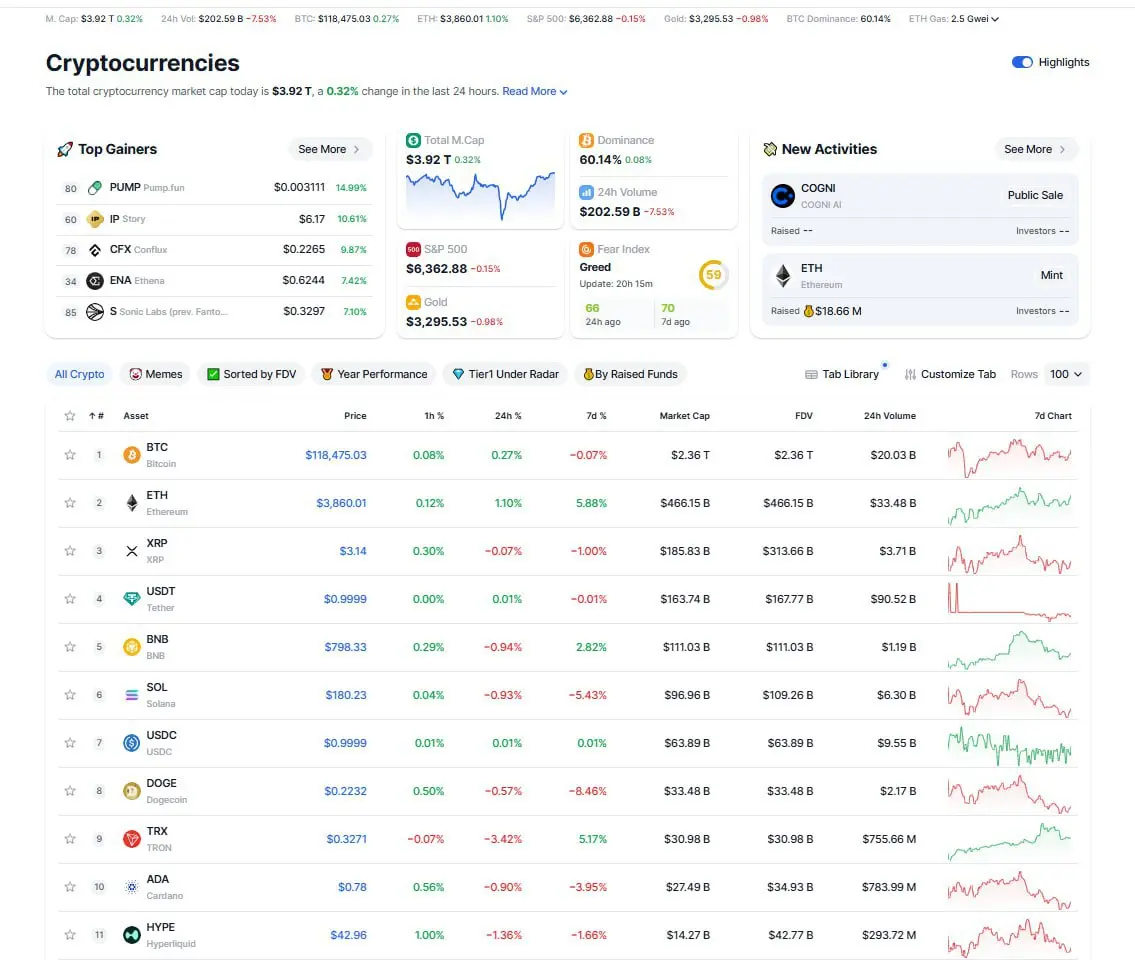This screenshot has height=960, width=1135.
Task: Click the S&P 500 red badge icon
Action: (x=413, y=250)
